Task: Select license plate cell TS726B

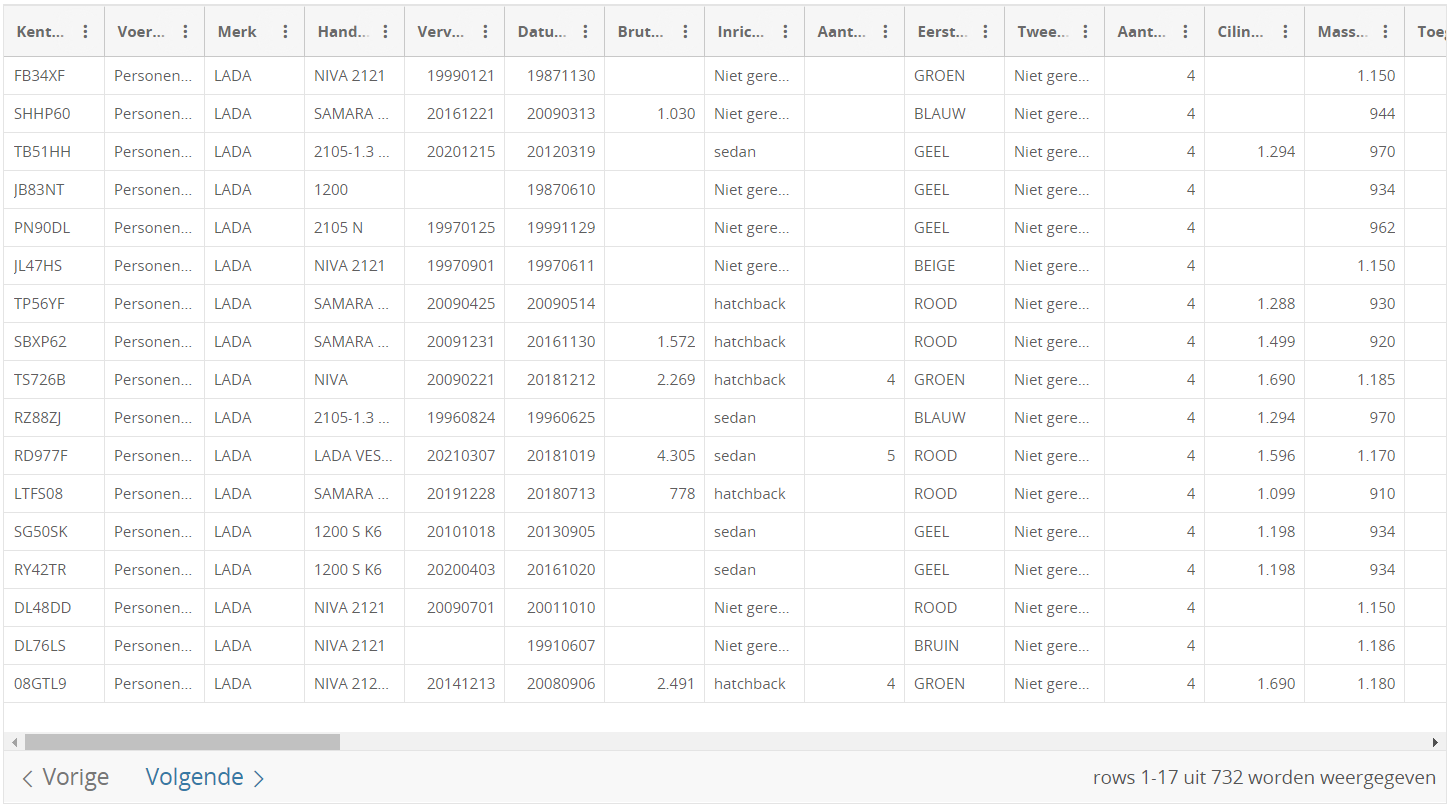Action: tap(54, 380)
